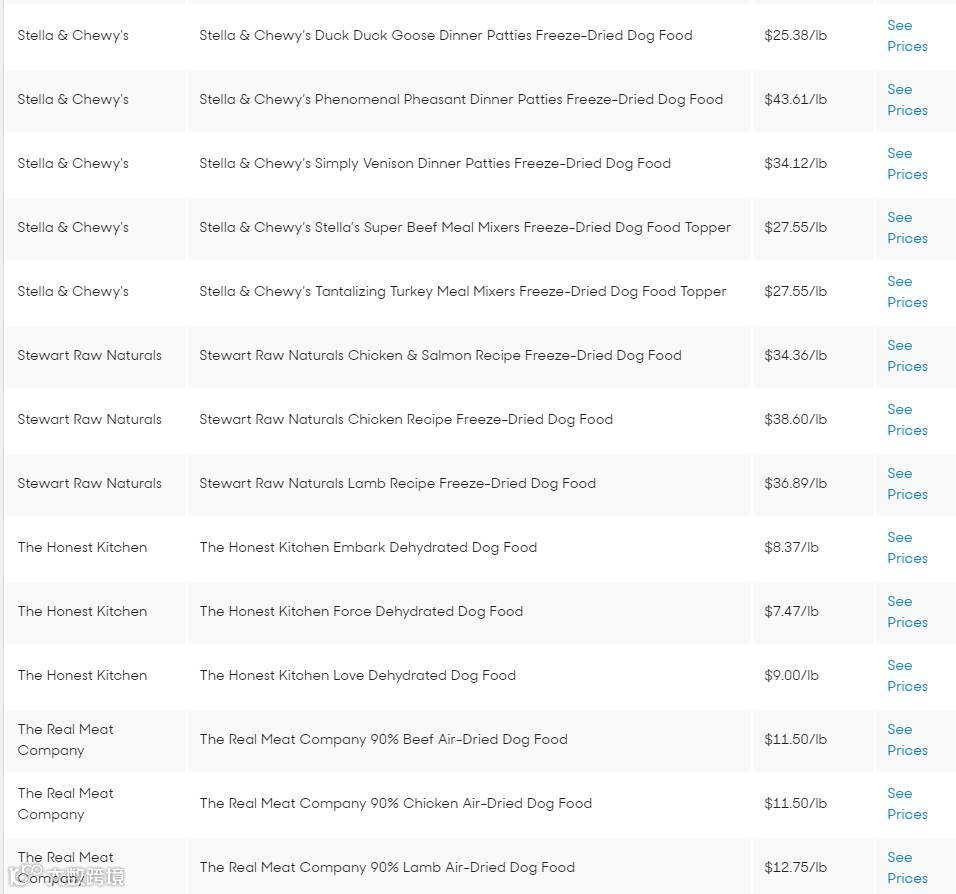Click Stella & Chewy's brand in Venison row

pyautogui.click(x=73, y=163)
